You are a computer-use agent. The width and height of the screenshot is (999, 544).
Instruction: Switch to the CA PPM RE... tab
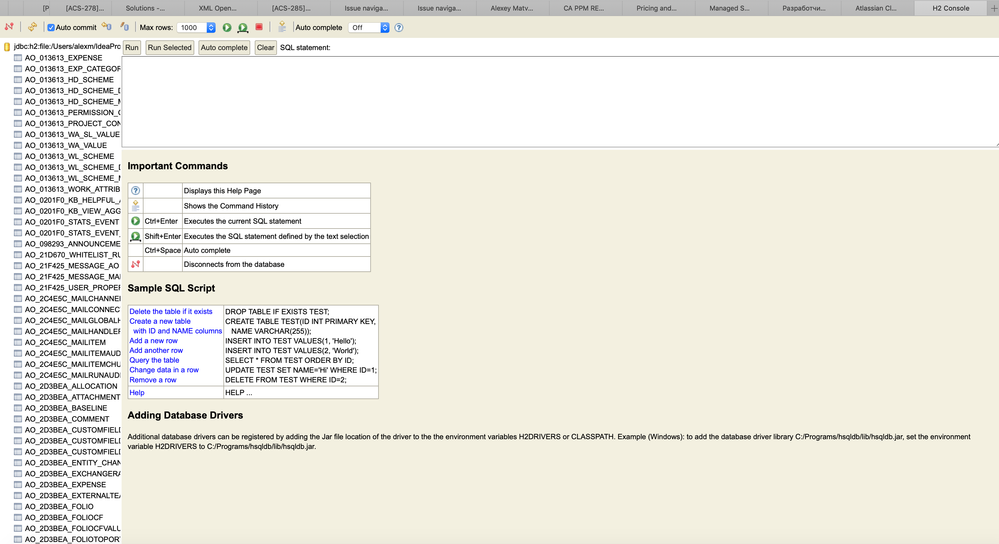pos(584,8)
